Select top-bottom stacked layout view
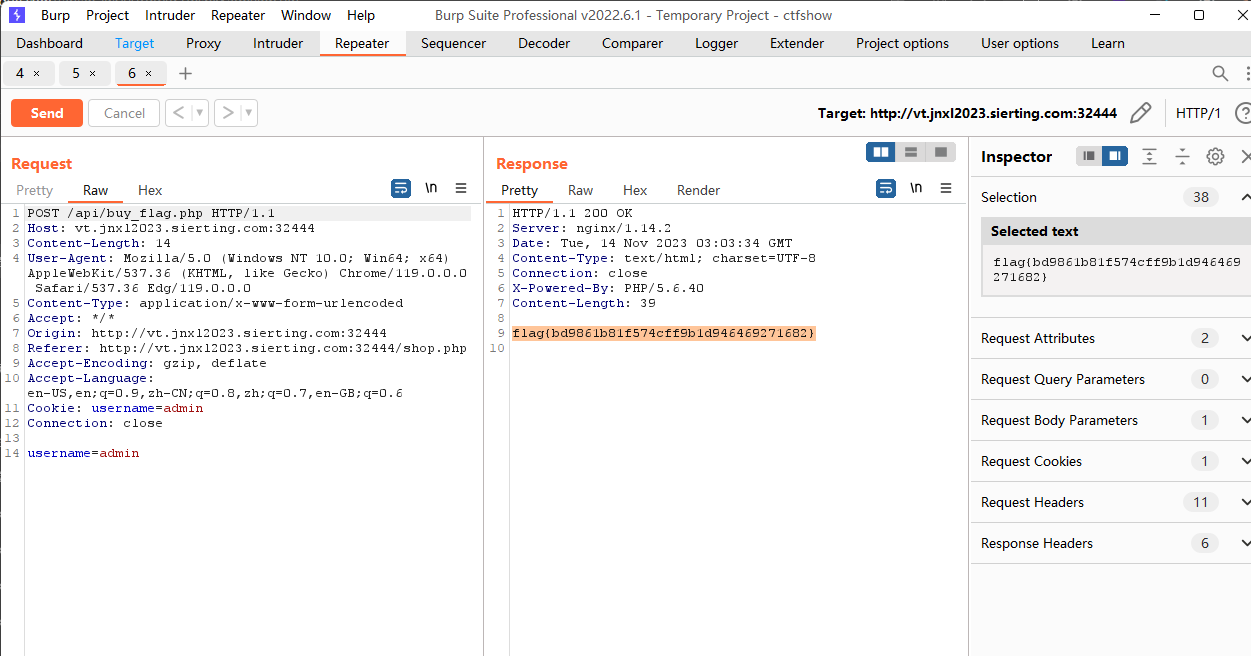Viewport: 1251px width, 656px height. pos(911,152)
